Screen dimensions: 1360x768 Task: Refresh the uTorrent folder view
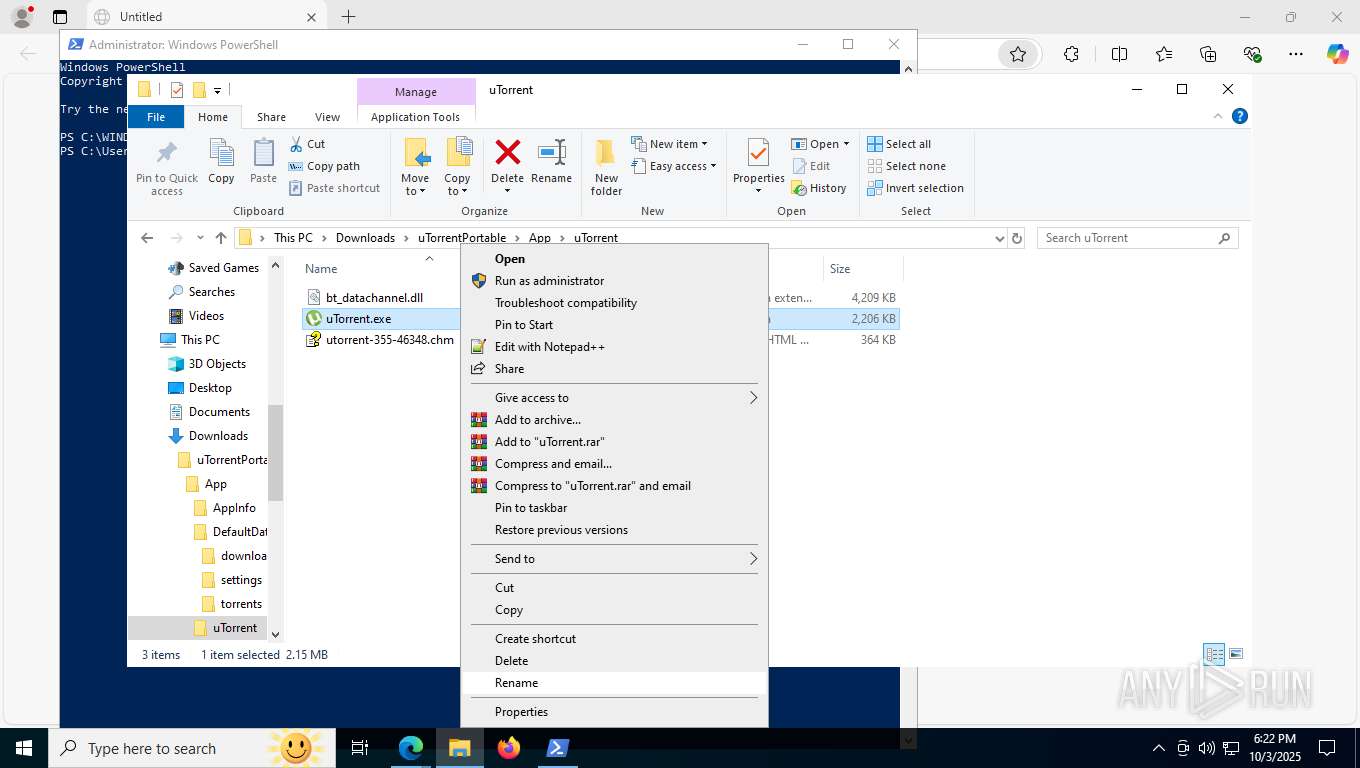point(1017,238)
